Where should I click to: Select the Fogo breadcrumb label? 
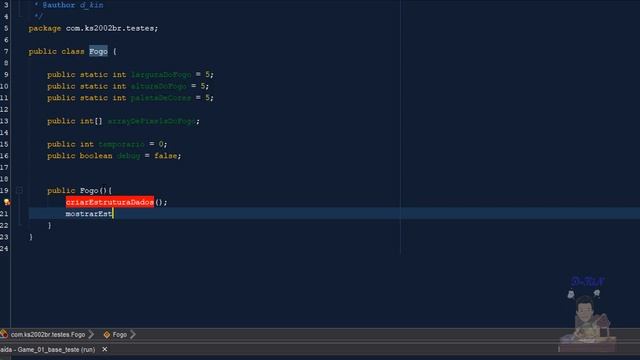(120, 335)
